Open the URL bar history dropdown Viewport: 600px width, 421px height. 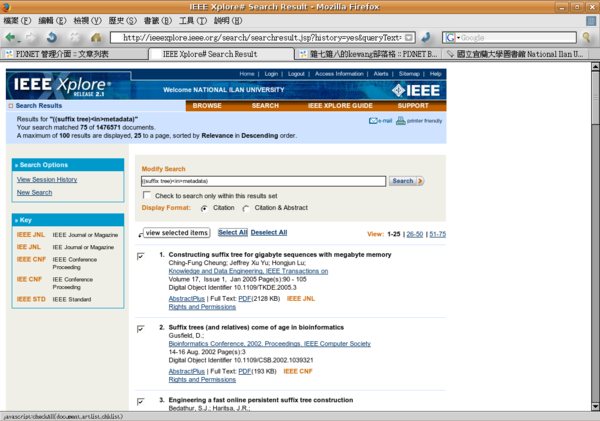coord(409,38)
